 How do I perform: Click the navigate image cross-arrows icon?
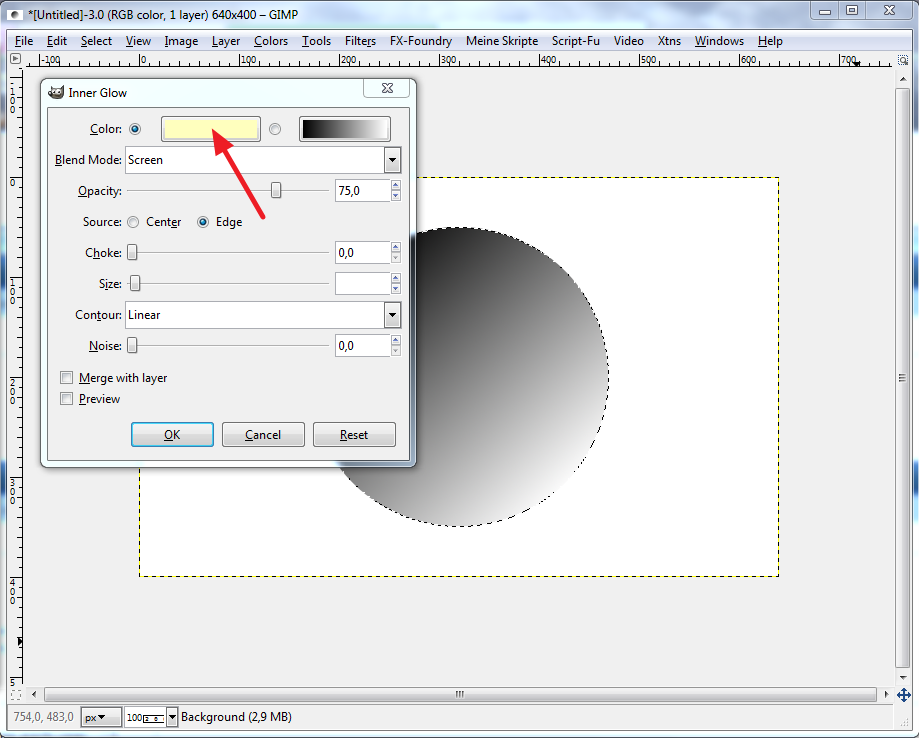tap(903, 695)
